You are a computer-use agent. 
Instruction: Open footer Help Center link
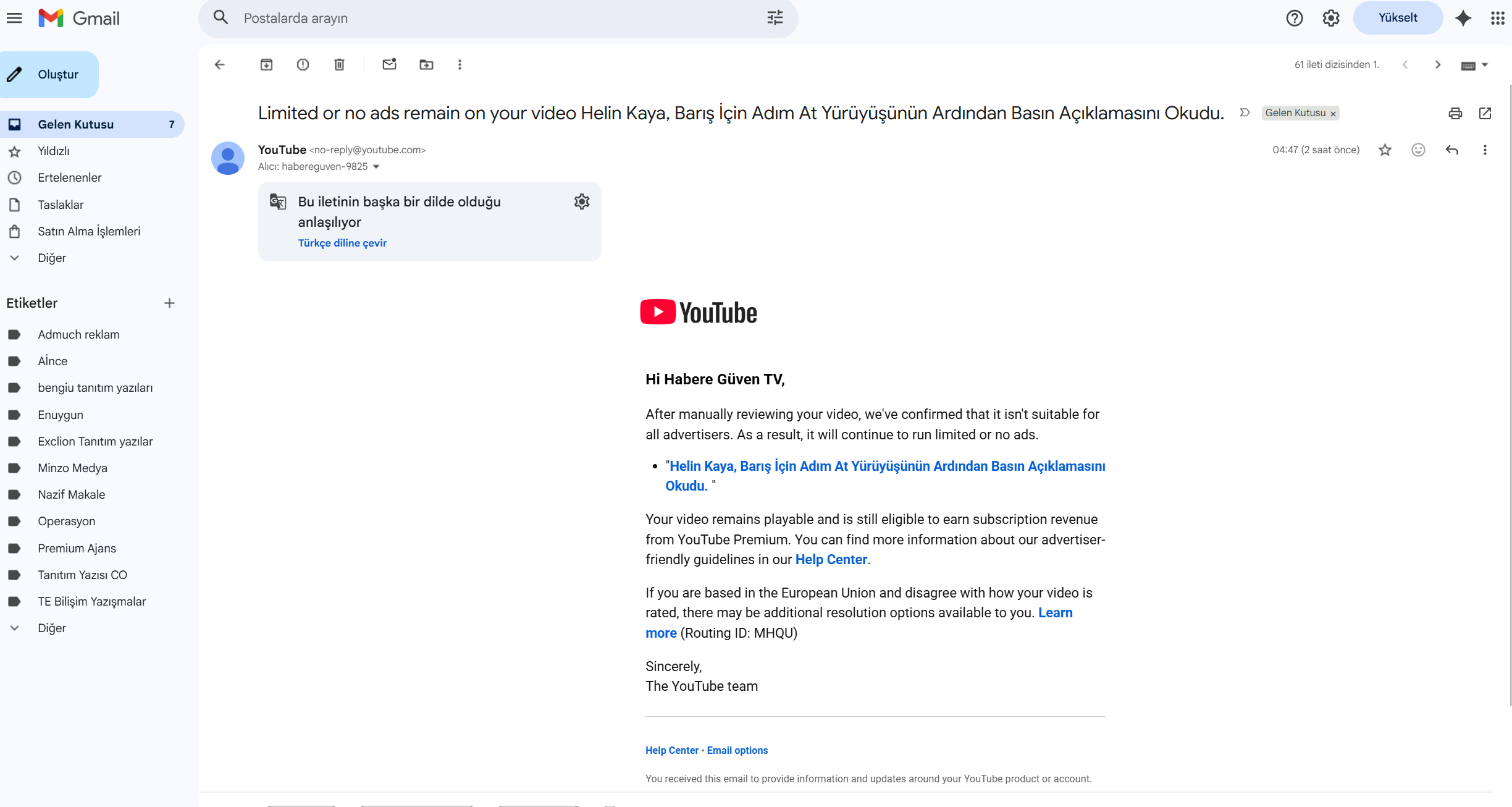(x=671, y=750)
